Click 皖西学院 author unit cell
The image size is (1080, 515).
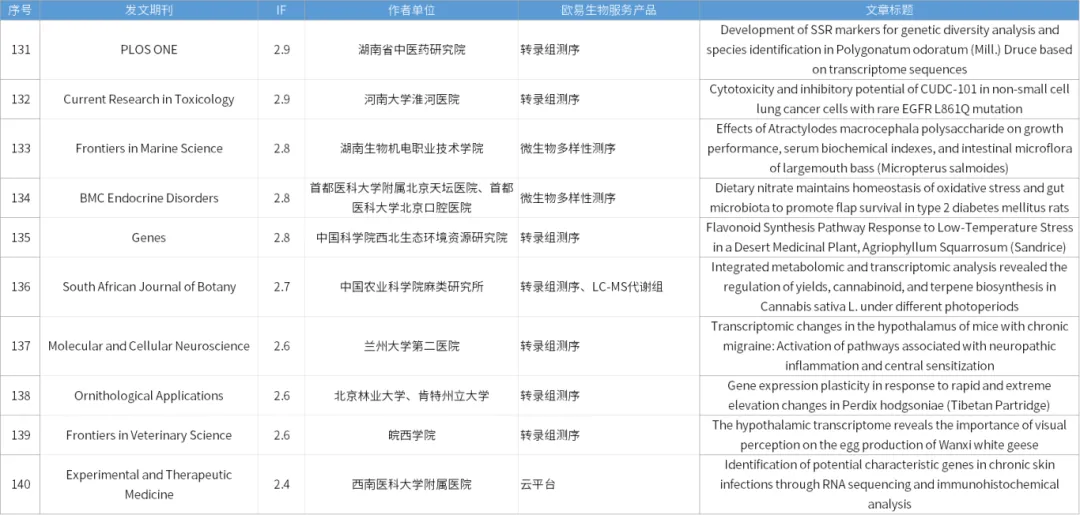[411, 435]
